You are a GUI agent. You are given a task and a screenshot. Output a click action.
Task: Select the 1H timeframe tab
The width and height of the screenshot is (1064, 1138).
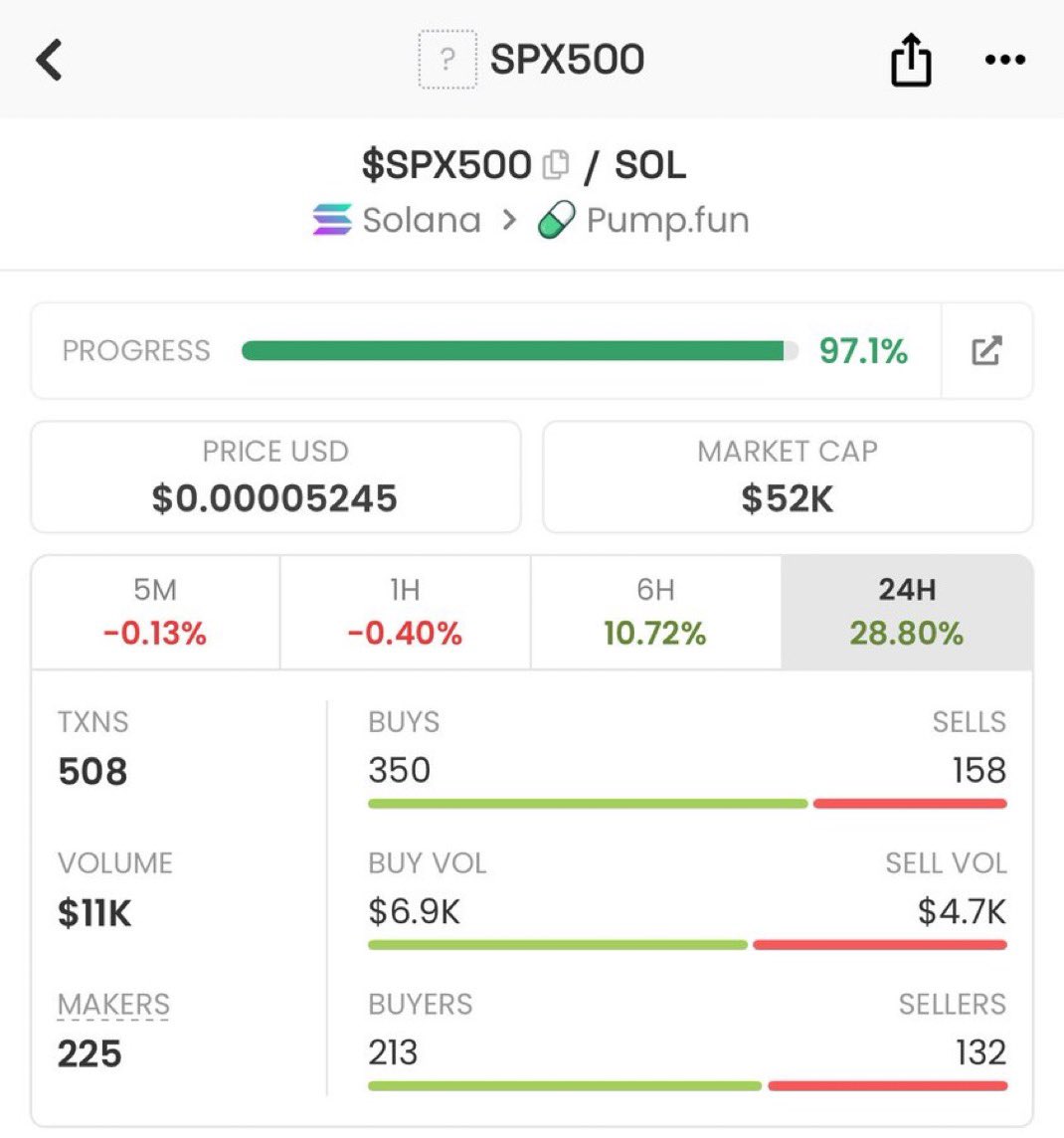(x=405, y=612)
